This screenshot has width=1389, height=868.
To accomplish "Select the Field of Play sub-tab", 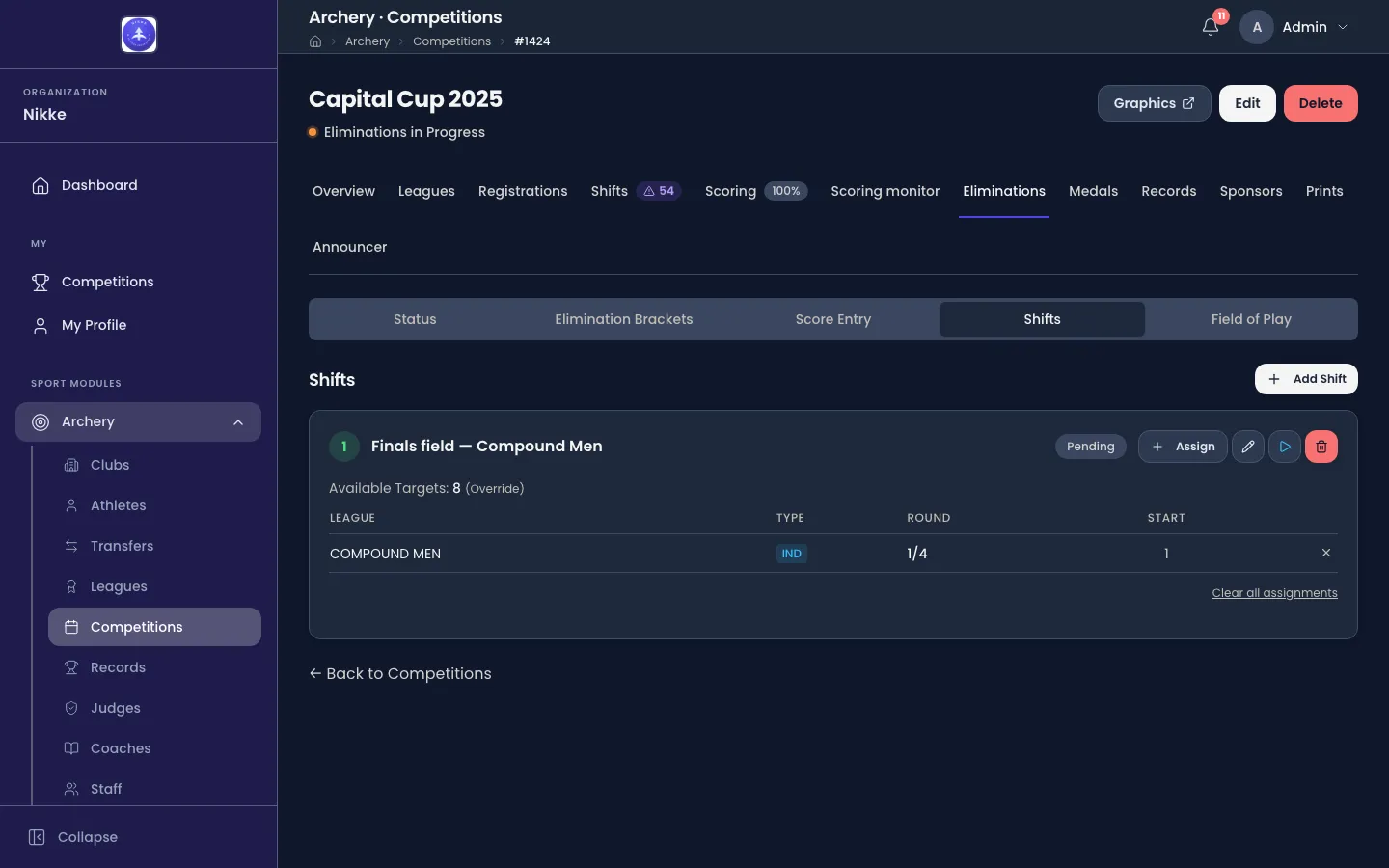I will point(1251,319).
